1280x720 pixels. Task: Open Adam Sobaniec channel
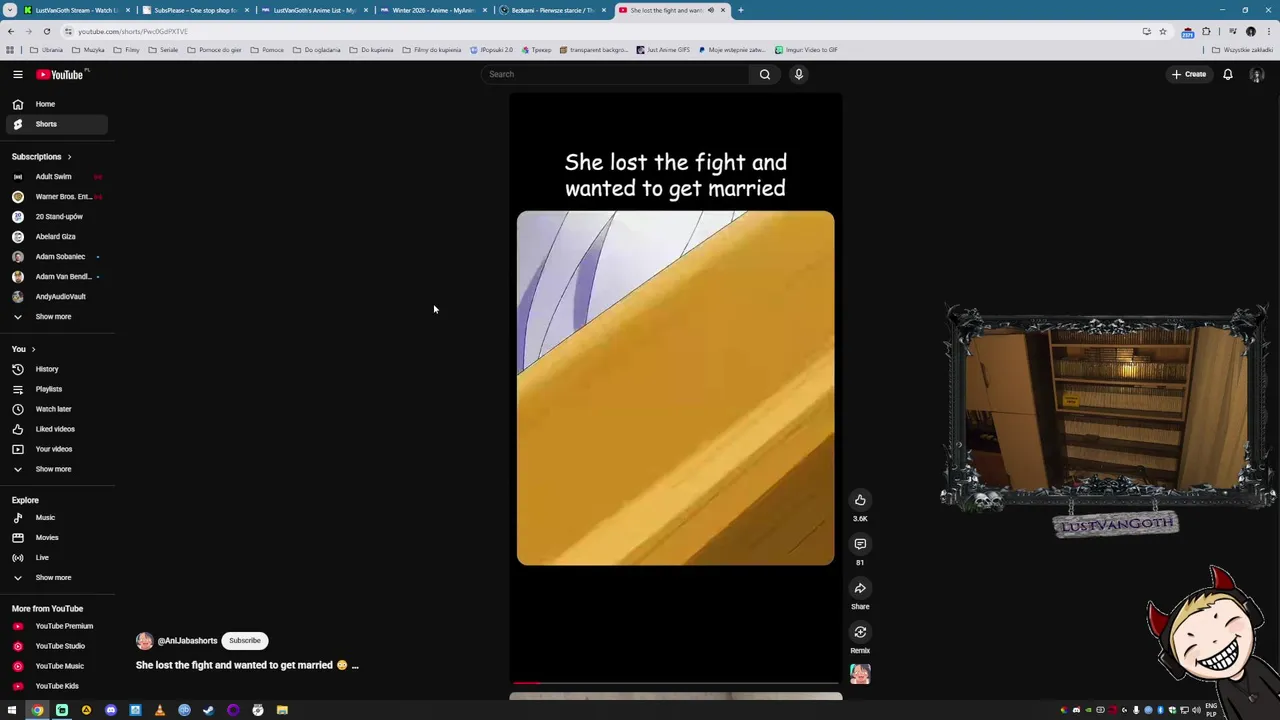(x=55, y=257)
